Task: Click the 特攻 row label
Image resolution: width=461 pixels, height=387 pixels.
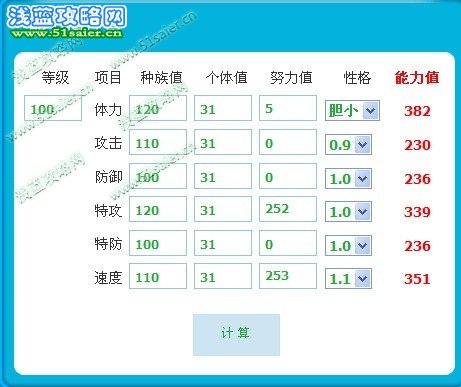Action: coord(108,211)
